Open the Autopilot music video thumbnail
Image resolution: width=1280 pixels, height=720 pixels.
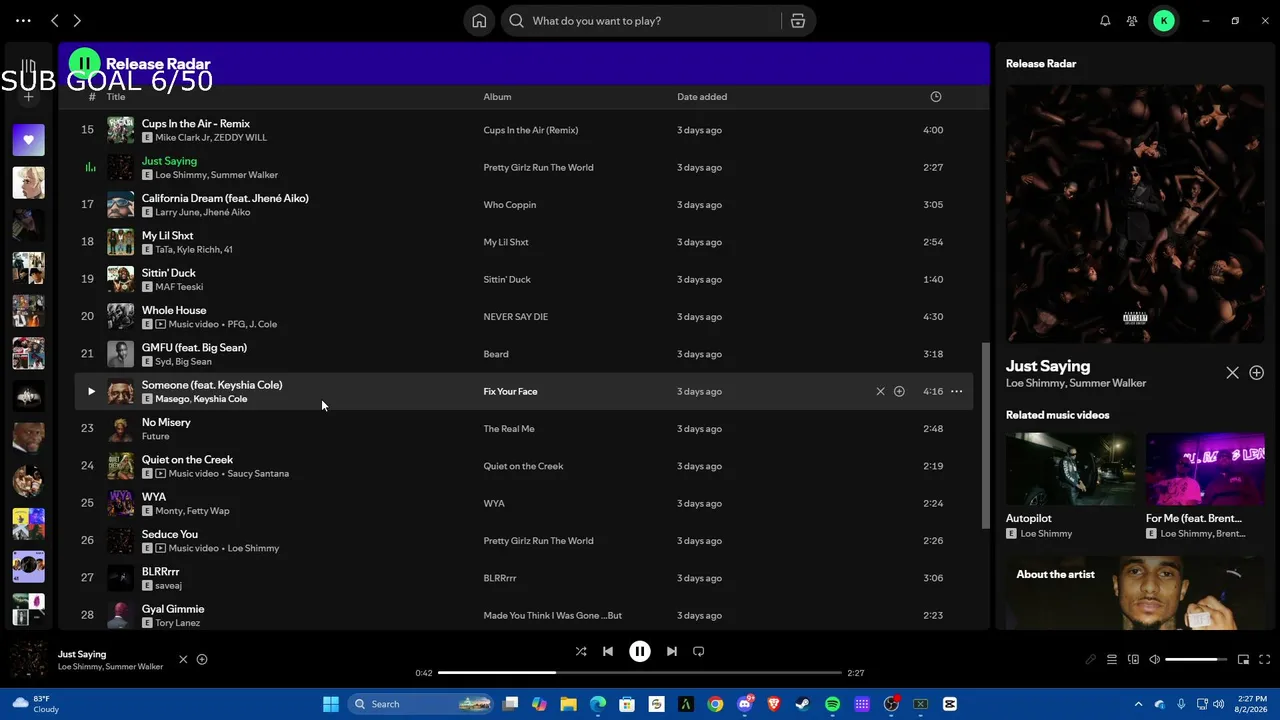(1070, 469)
